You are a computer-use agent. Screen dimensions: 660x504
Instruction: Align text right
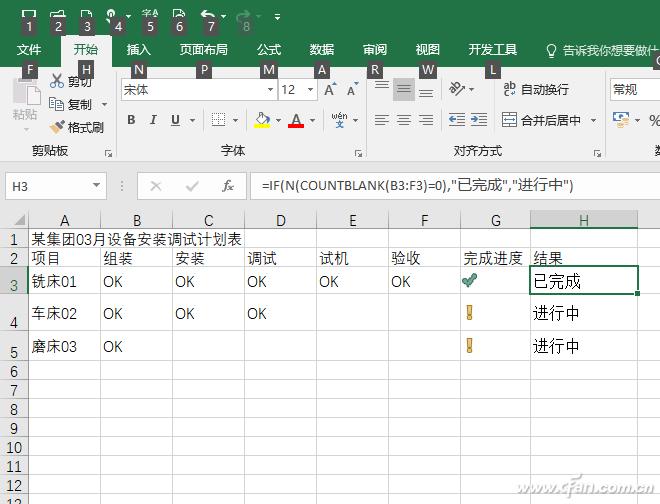tap(426, 120)
